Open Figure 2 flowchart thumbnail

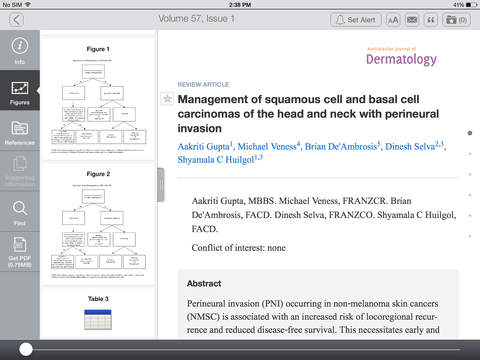98,224
